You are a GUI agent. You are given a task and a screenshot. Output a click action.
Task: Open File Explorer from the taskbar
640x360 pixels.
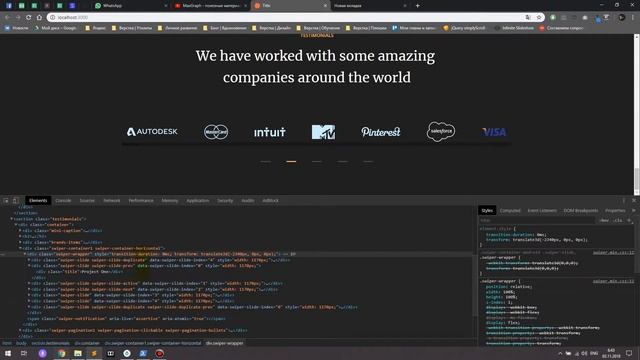click(x=78, y=353)
